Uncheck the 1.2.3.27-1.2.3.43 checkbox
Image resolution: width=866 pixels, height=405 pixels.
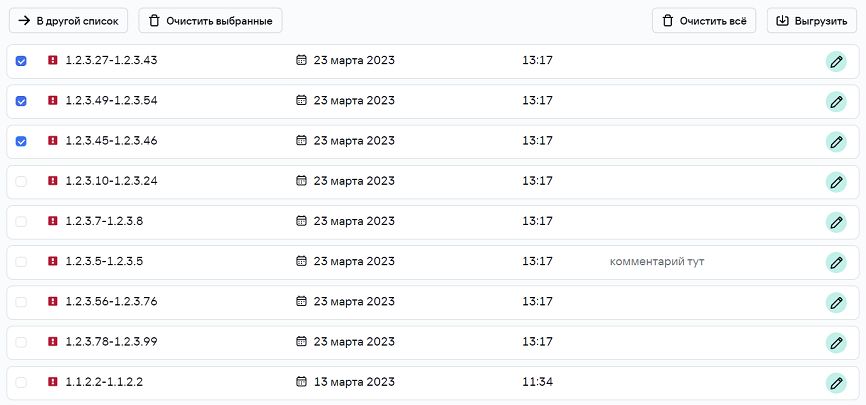point(21,61)
